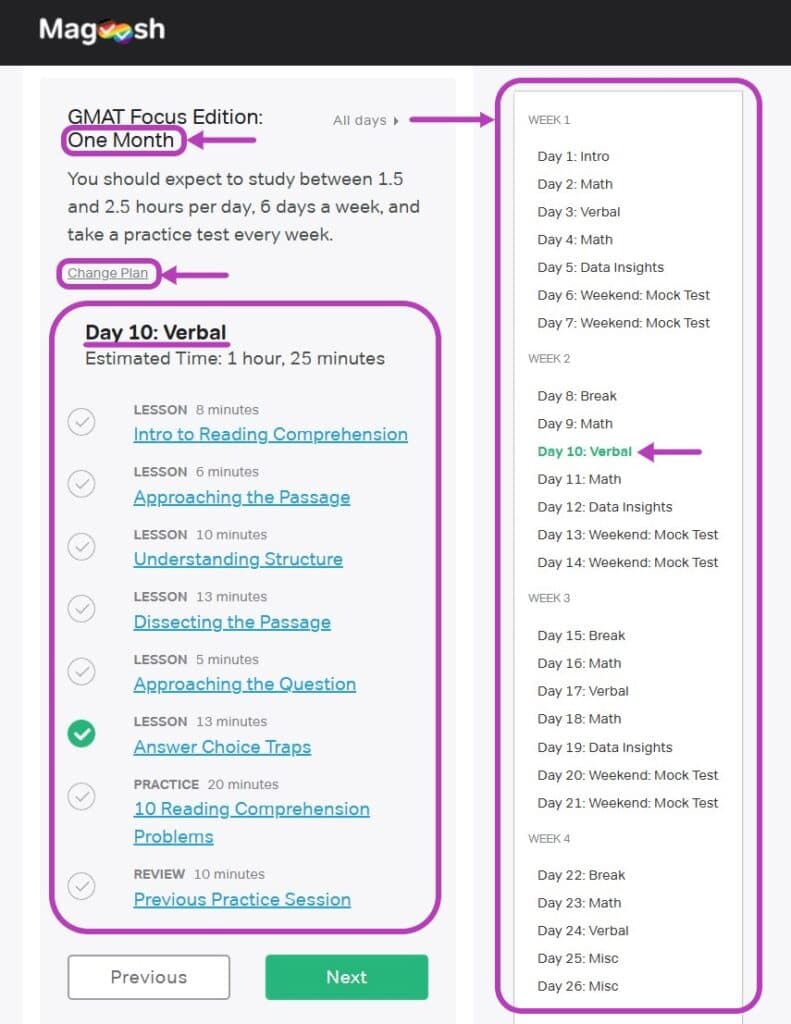Toggle the Understanding Structure lesson checkmark
The width and height of the screenshot is (791, 1024).
(x=82, y=547)
